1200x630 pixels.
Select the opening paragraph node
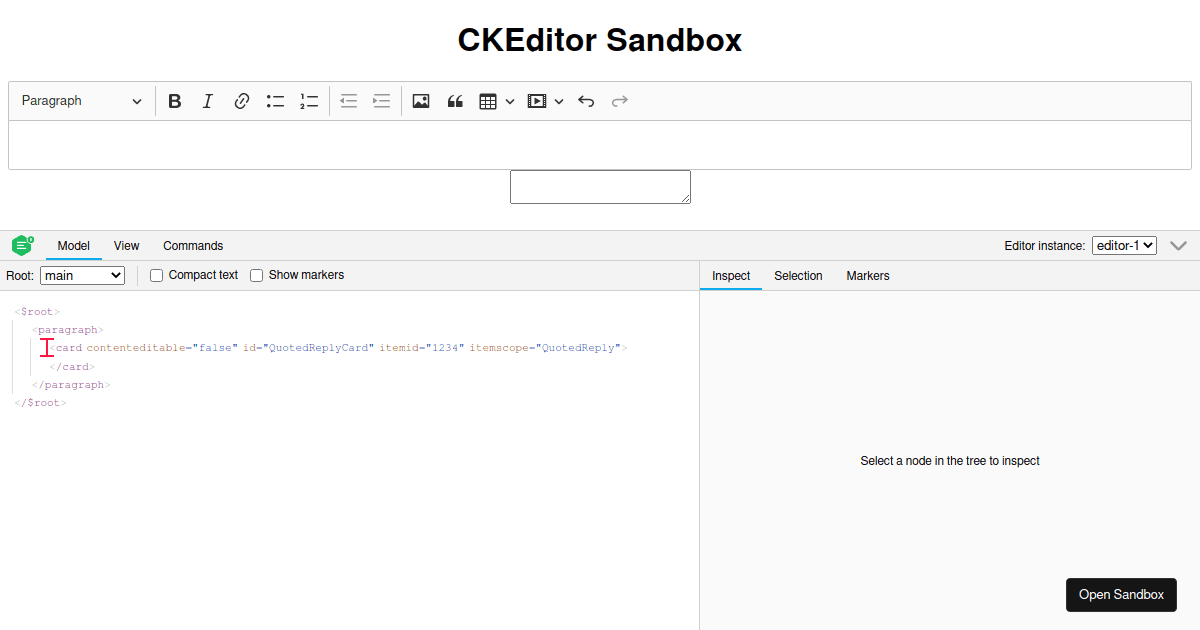[68, 330]
